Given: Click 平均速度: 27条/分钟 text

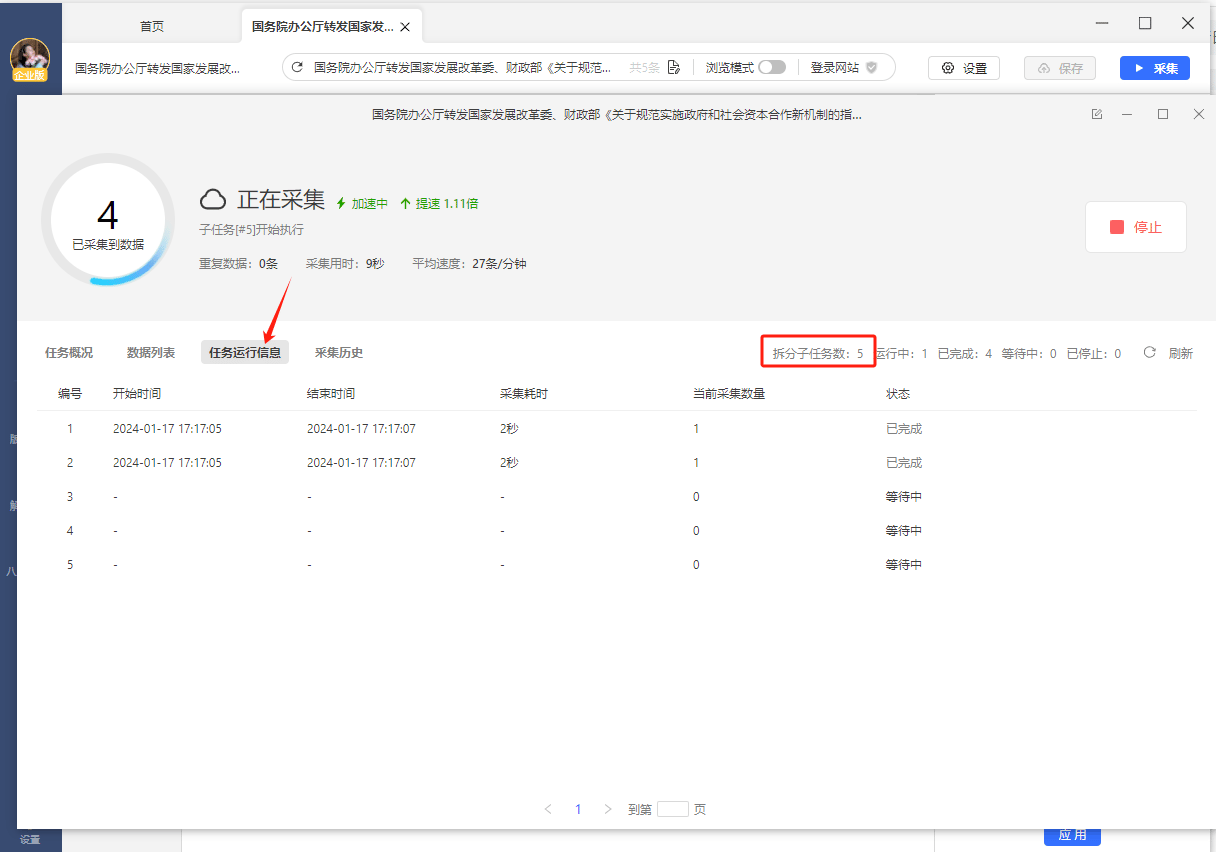Looking at the screenshot, I should click(469, 264).
